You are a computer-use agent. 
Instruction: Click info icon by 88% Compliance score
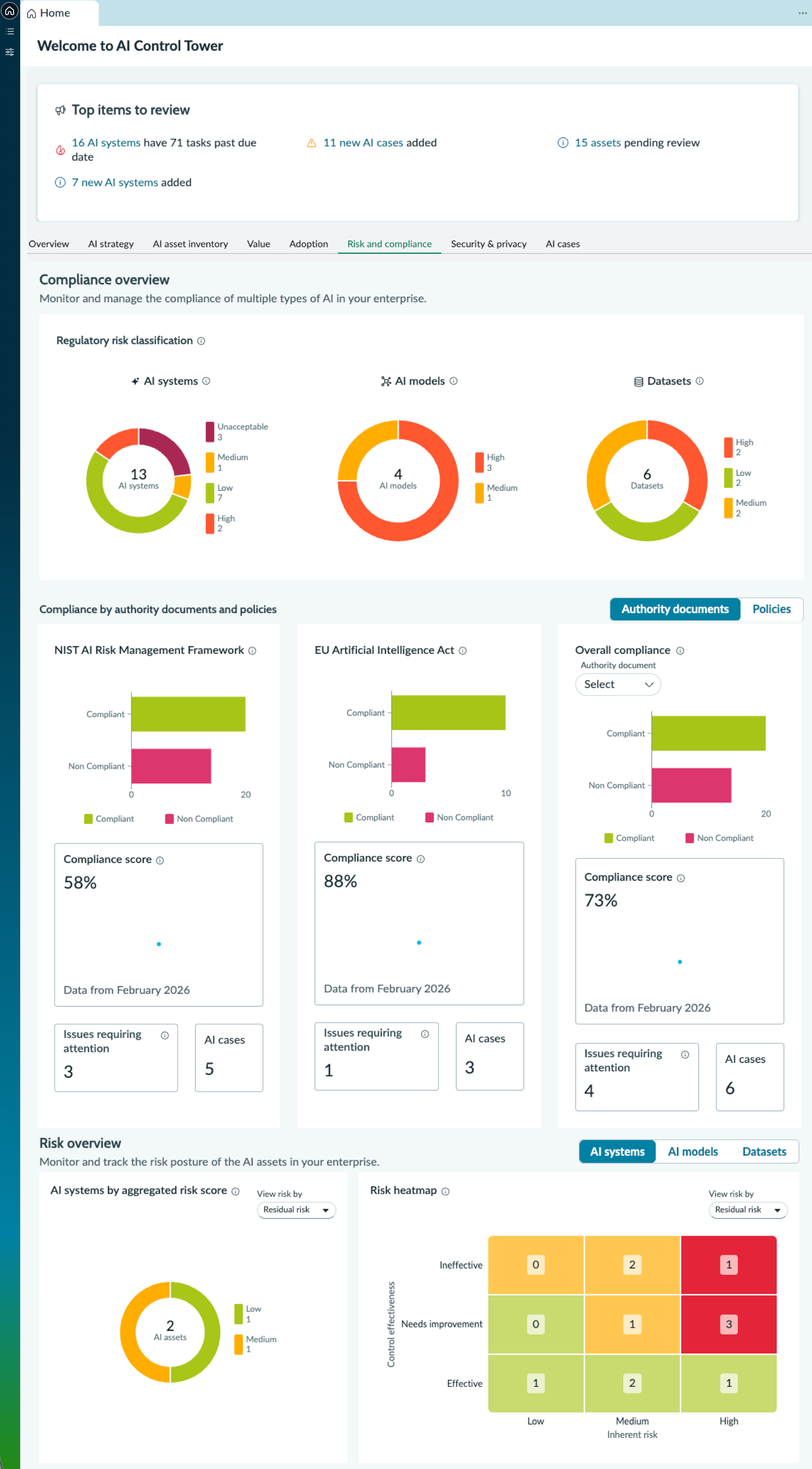tap(421, 859)
